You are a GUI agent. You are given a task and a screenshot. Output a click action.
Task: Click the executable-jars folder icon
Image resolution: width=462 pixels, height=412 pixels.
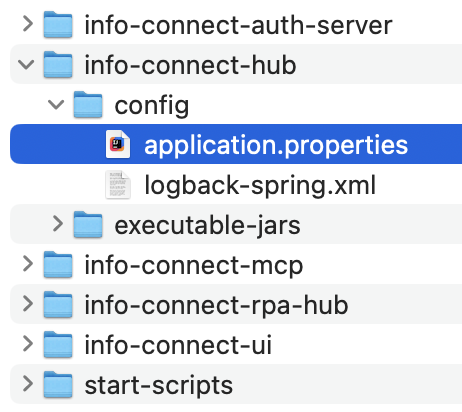88,224
